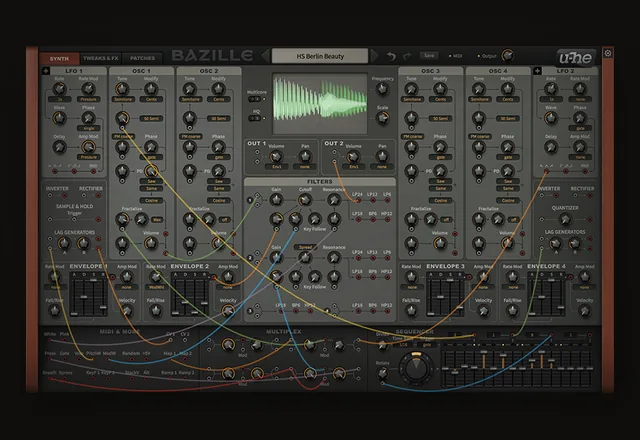Switch to the SYNTH tab
This screenshot has width=640, height=440.
tap(59, 58)
